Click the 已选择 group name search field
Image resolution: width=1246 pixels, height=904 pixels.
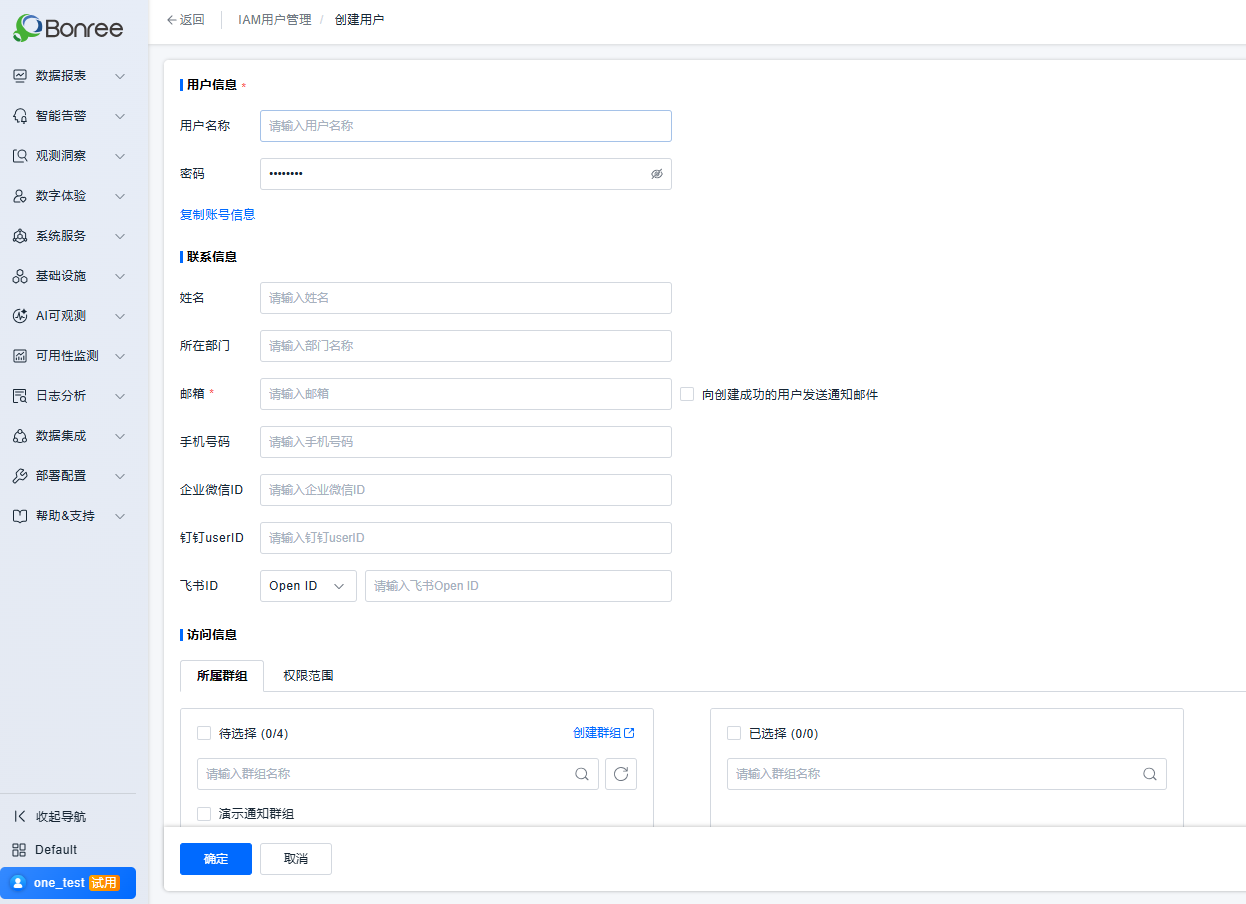[x=947, y=774]
